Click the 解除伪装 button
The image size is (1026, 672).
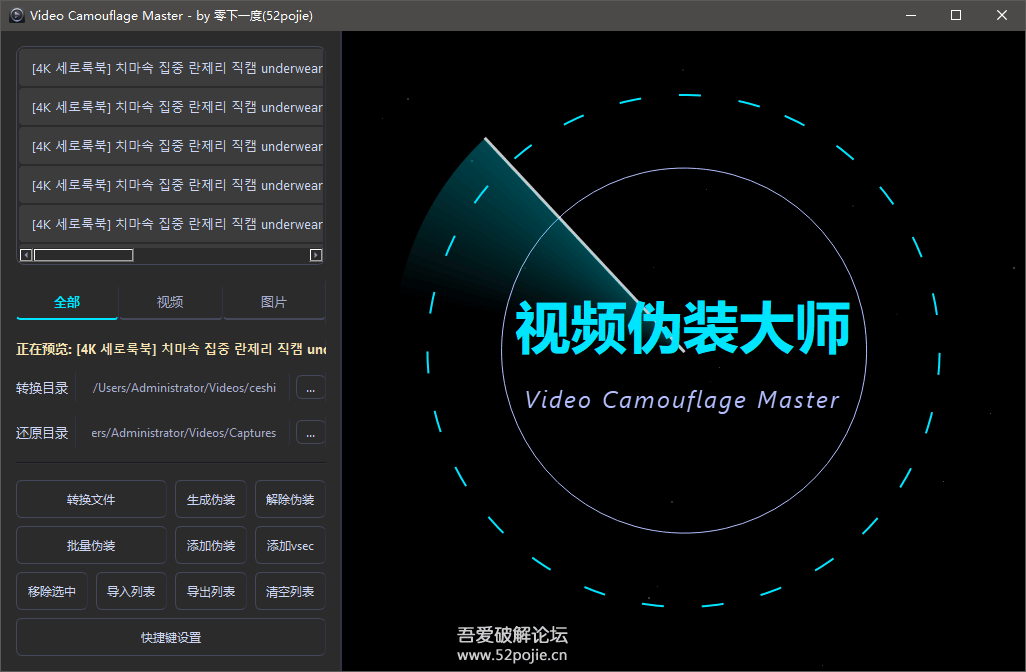290,499
